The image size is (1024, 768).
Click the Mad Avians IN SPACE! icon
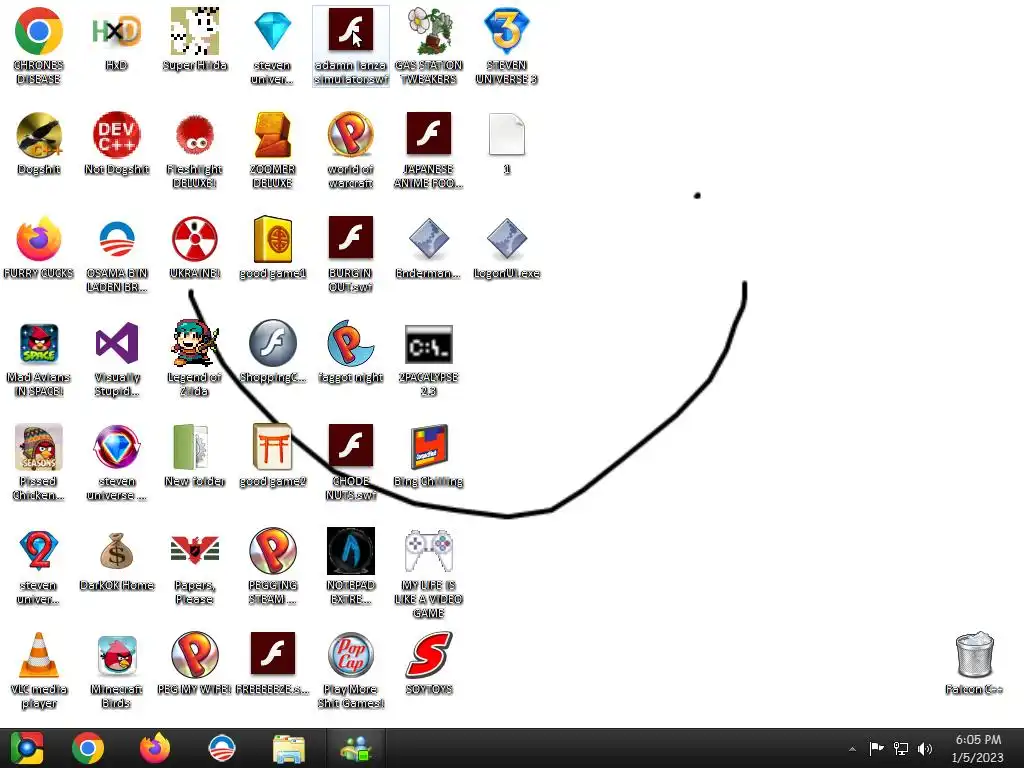pos(39,343)
